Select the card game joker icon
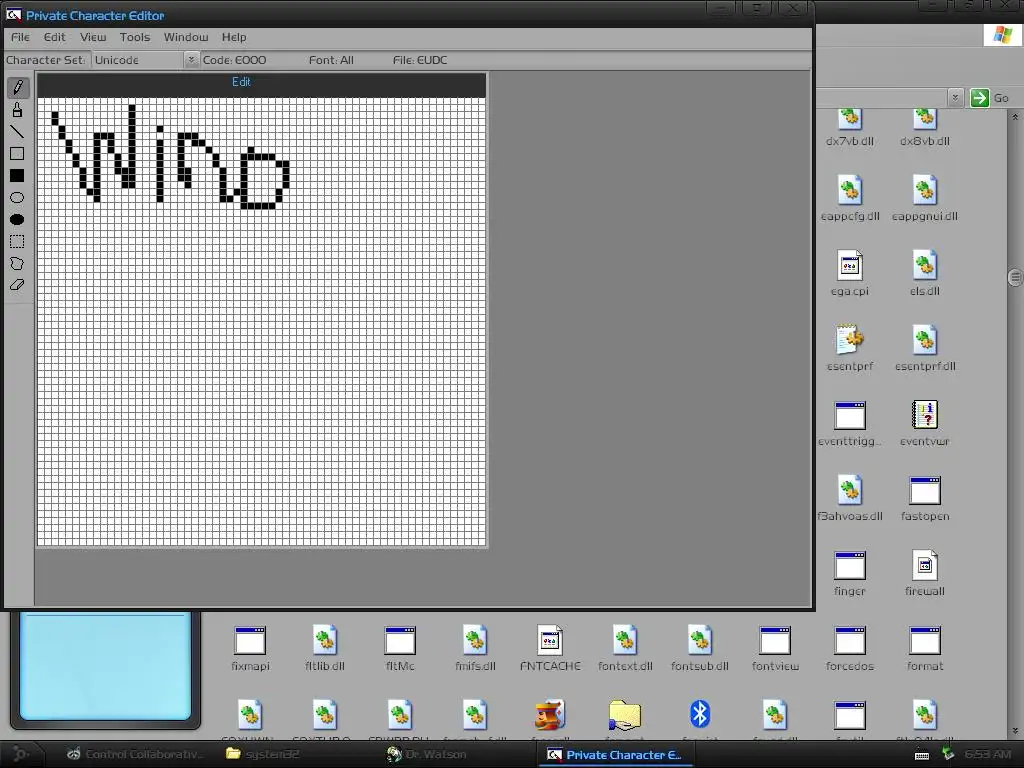 (550, 714)
